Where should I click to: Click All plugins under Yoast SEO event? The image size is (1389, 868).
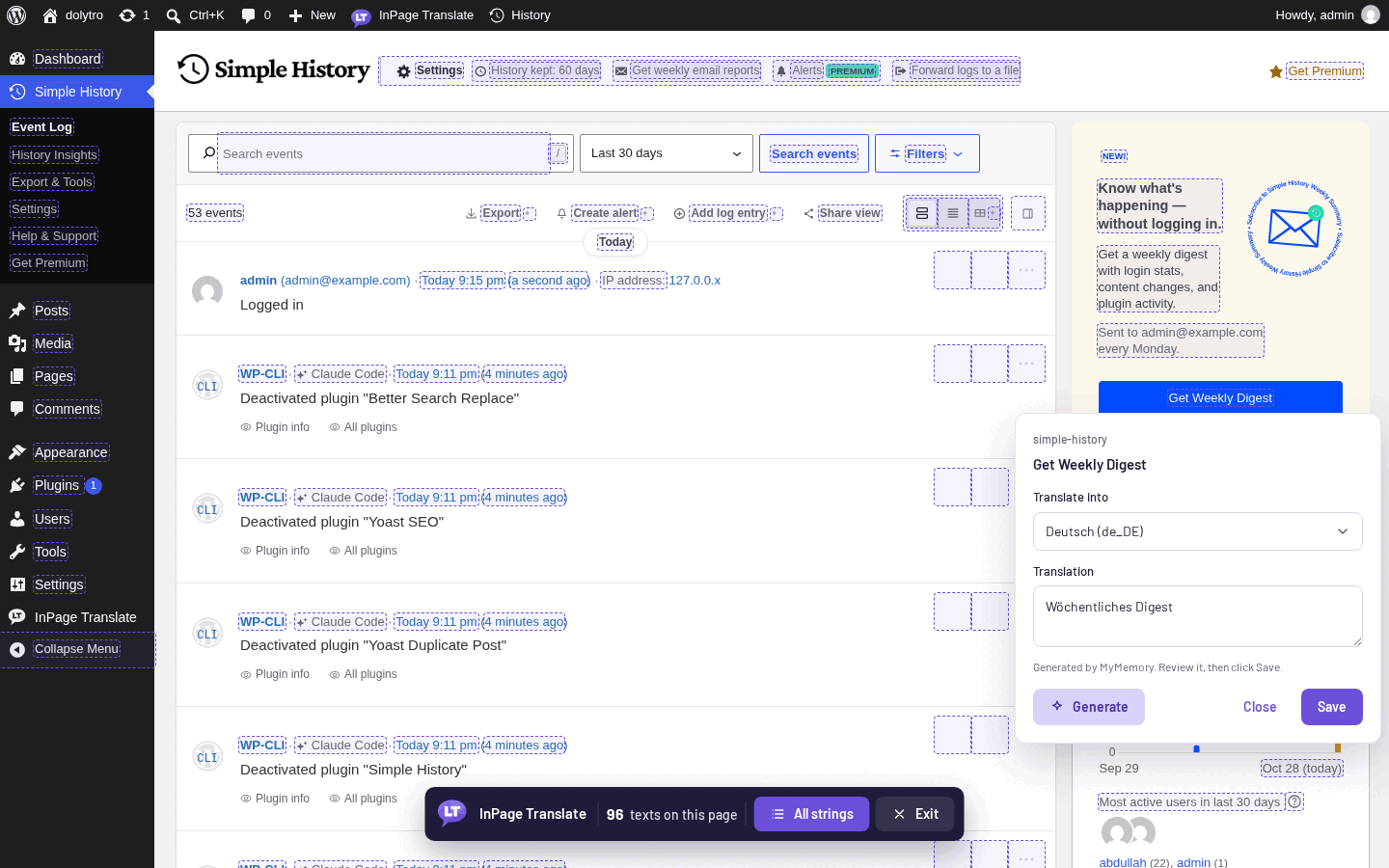[363, 551]
